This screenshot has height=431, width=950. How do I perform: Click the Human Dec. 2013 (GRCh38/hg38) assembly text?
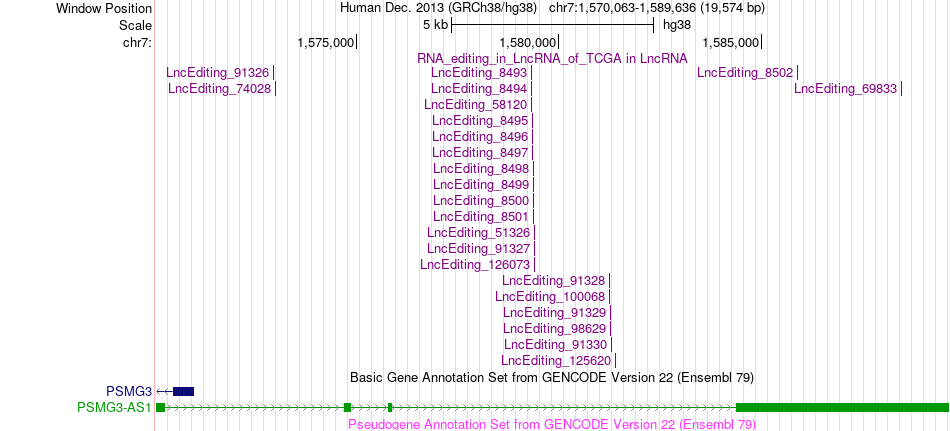coord(439,8)
